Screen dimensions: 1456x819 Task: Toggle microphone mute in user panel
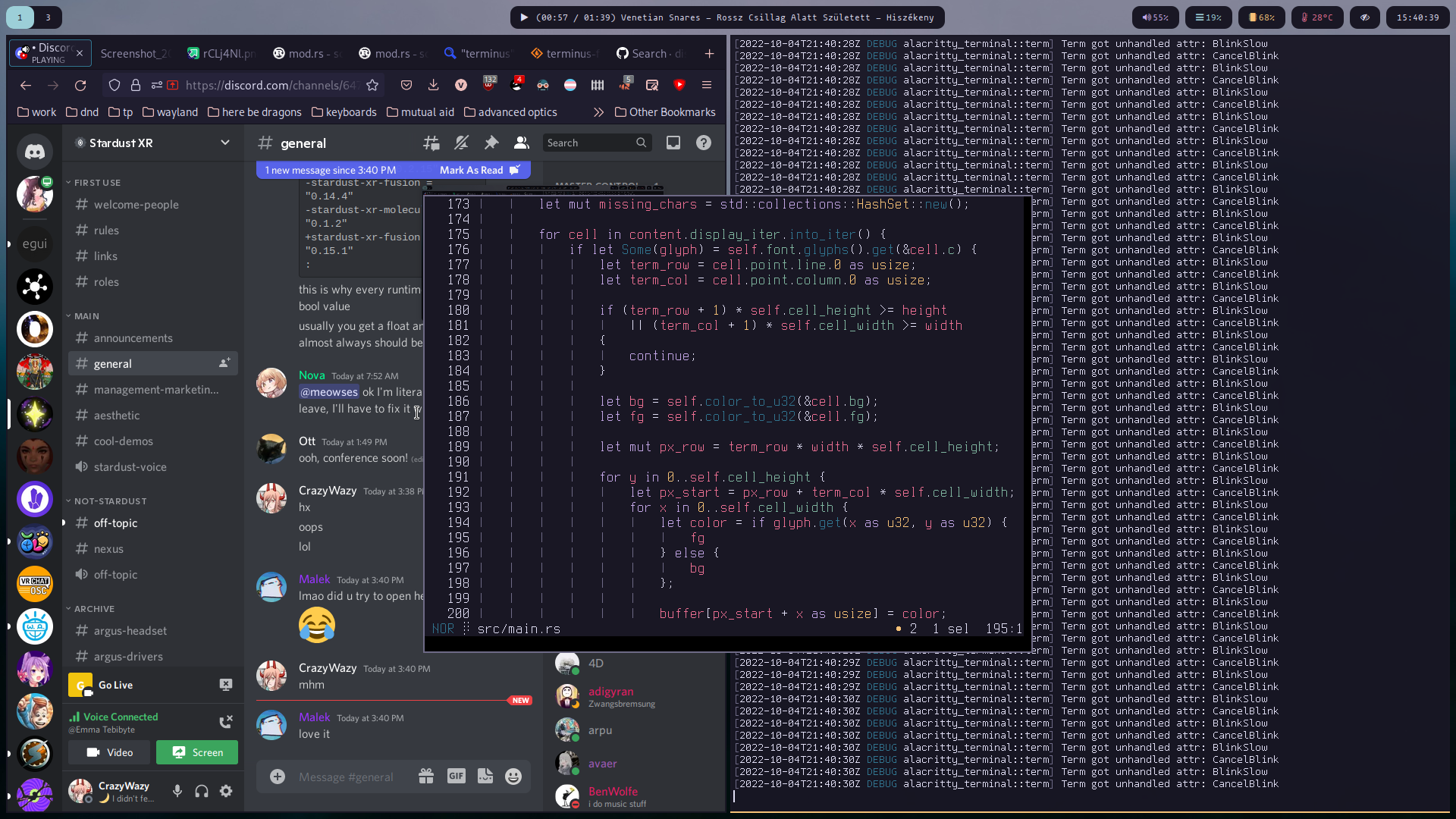coord(177,791)
